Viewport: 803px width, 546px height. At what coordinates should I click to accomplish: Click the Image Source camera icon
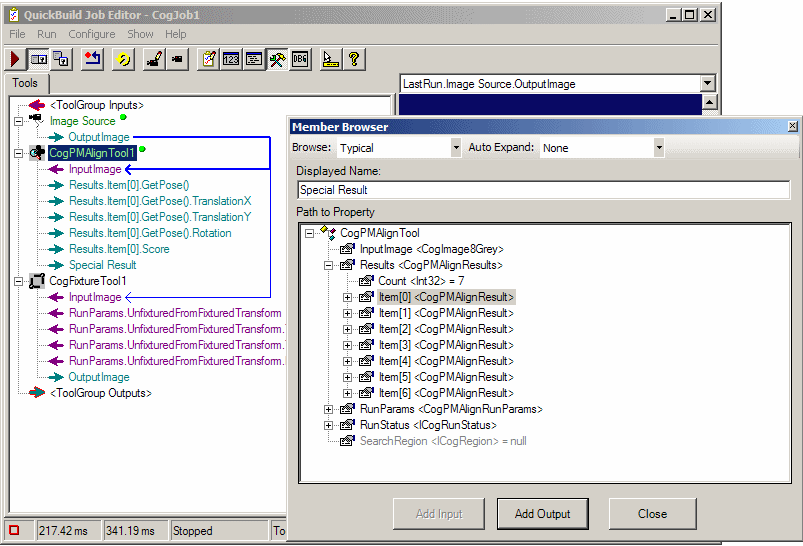(x=36, y=120)
